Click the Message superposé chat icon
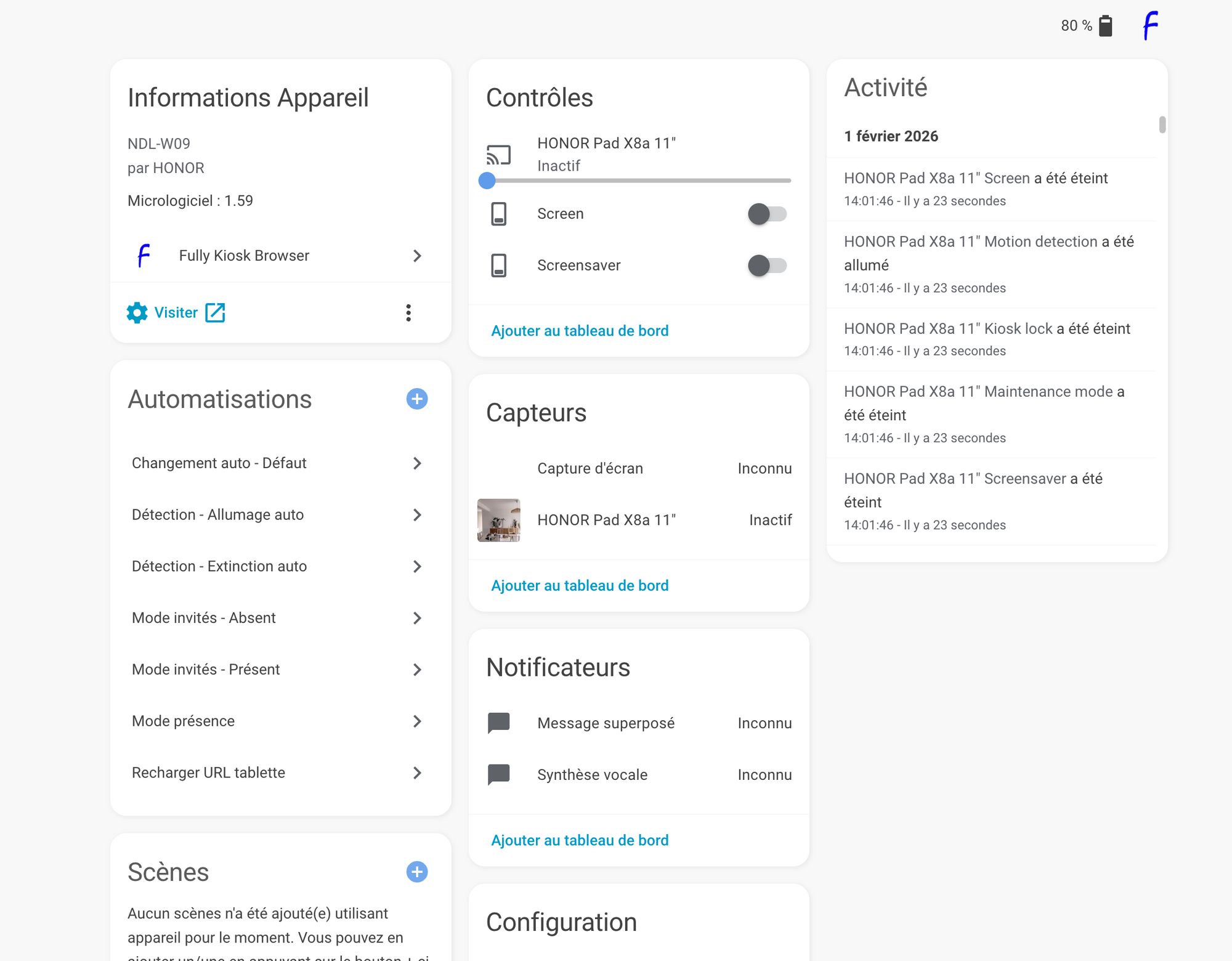The width and height of the screenshot is (1232, 961). coord(499,723)
